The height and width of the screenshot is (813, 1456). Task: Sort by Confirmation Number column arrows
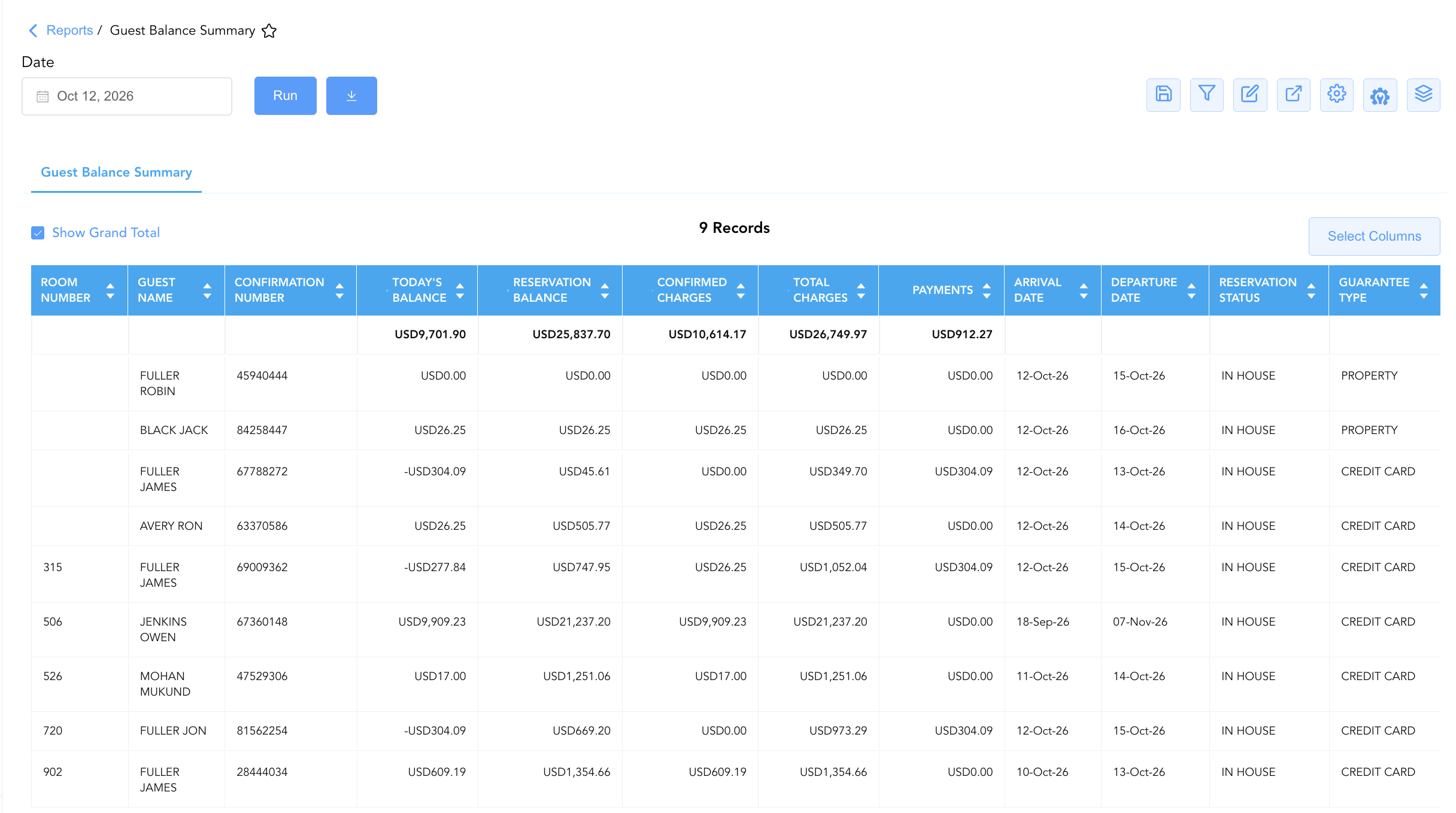(x=339, y=290)
